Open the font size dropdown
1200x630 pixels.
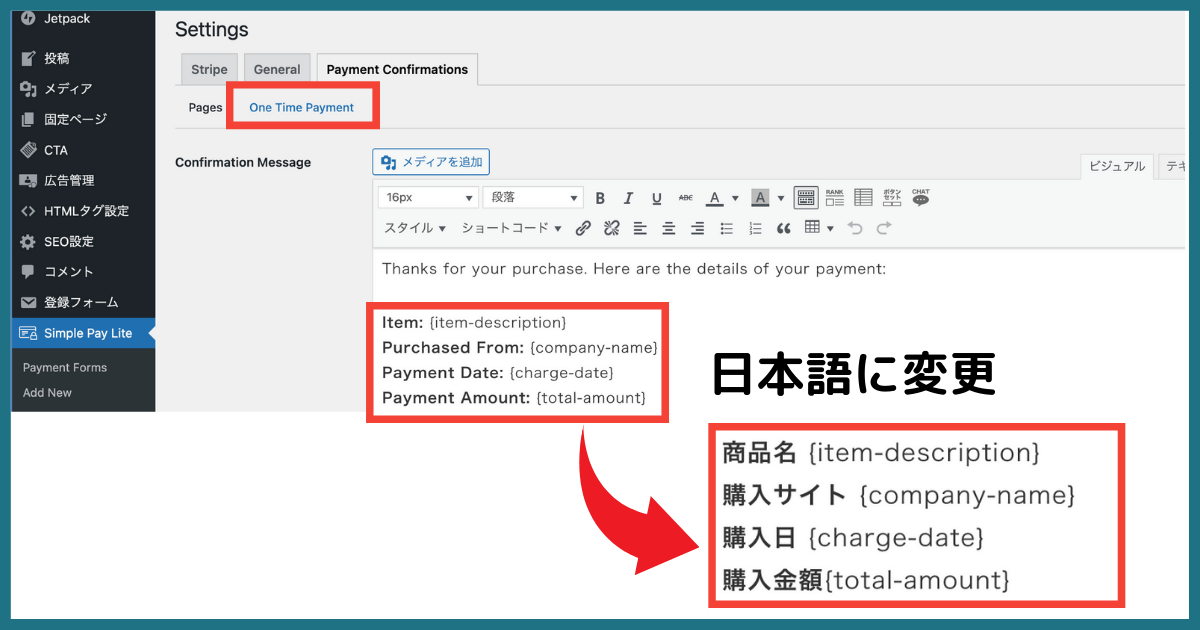[427, 197]
